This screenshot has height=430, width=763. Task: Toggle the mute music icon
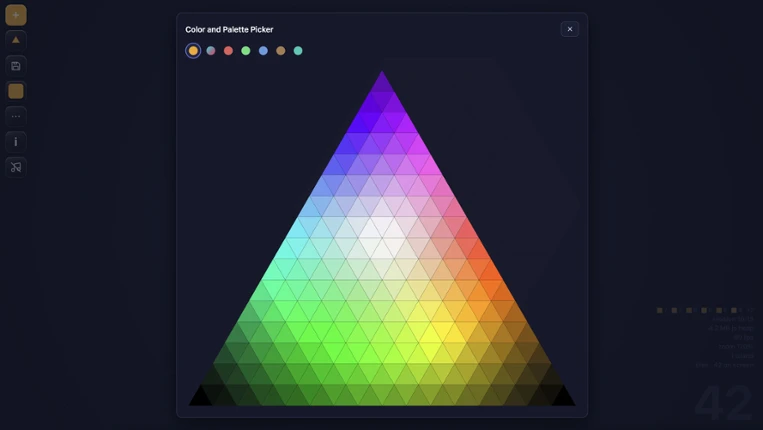16,167
